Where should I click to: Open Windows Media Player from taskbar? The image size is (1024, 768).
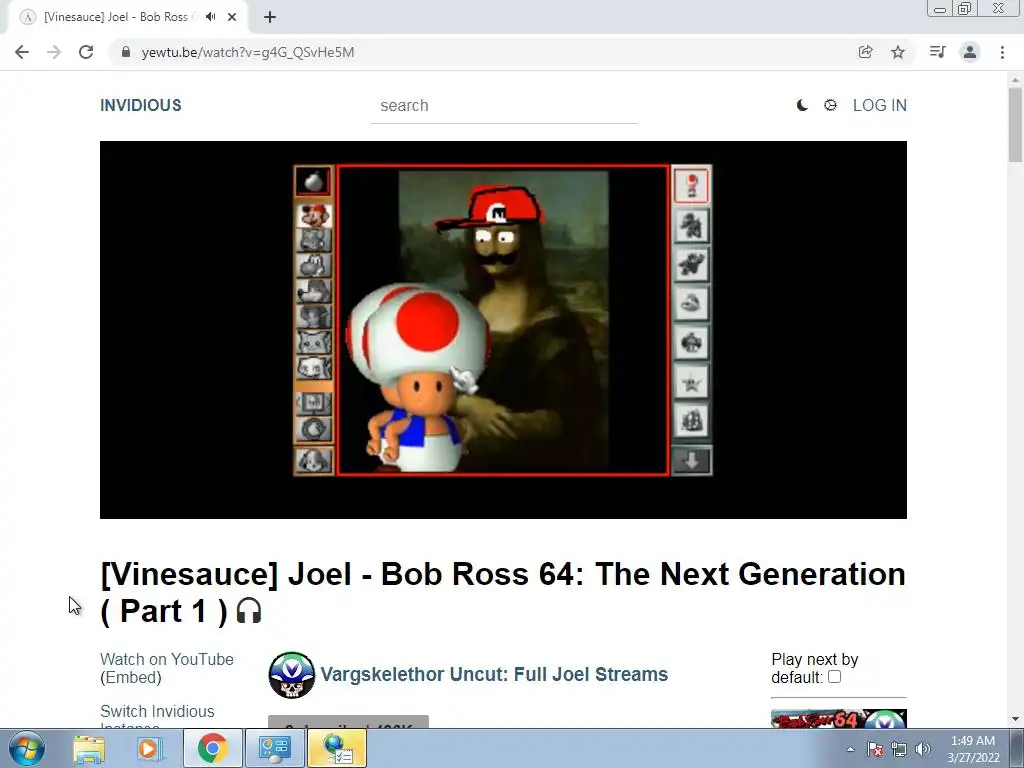tap(149, 748)
